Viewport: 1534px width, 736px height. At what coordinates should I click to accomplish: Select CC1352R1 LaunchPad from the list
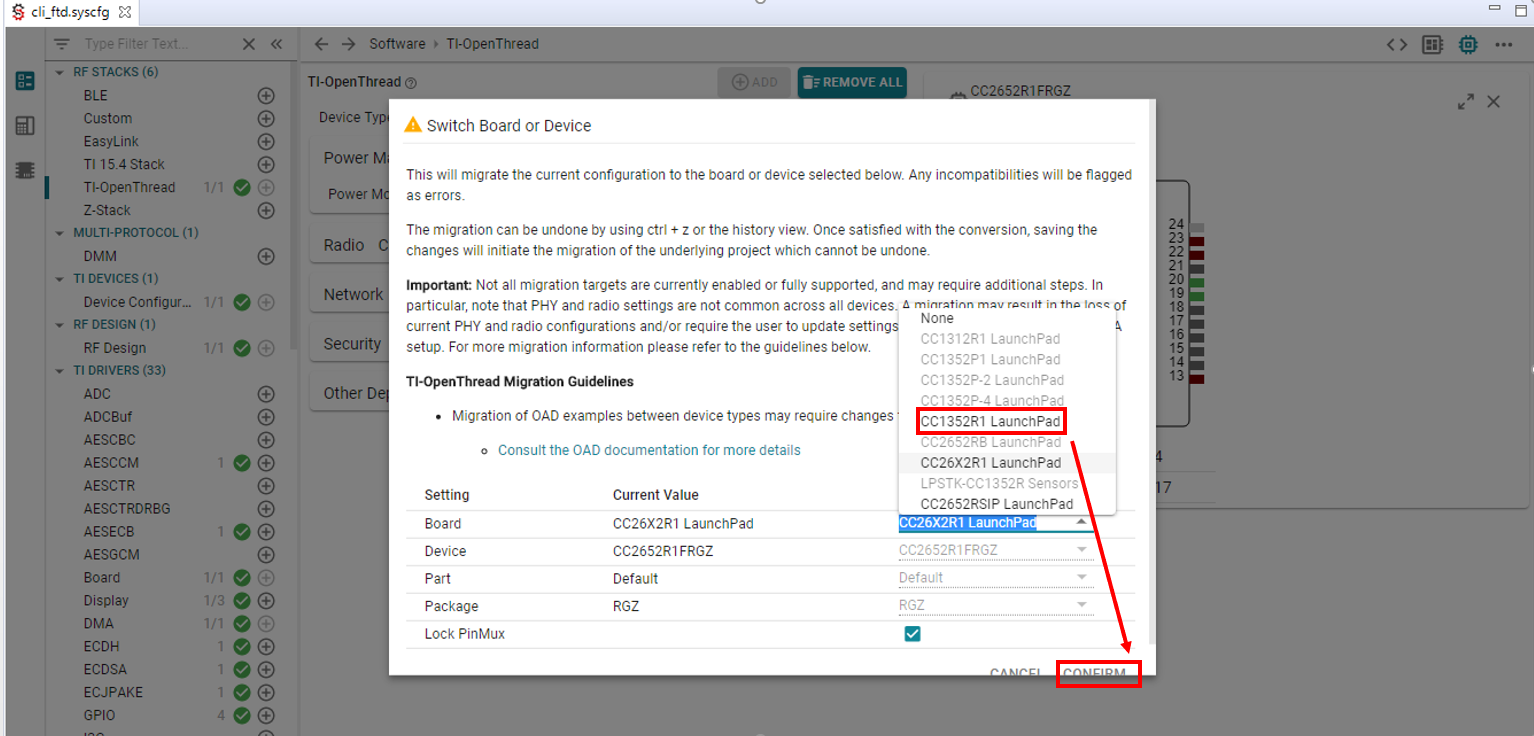(x=990, y=421)
